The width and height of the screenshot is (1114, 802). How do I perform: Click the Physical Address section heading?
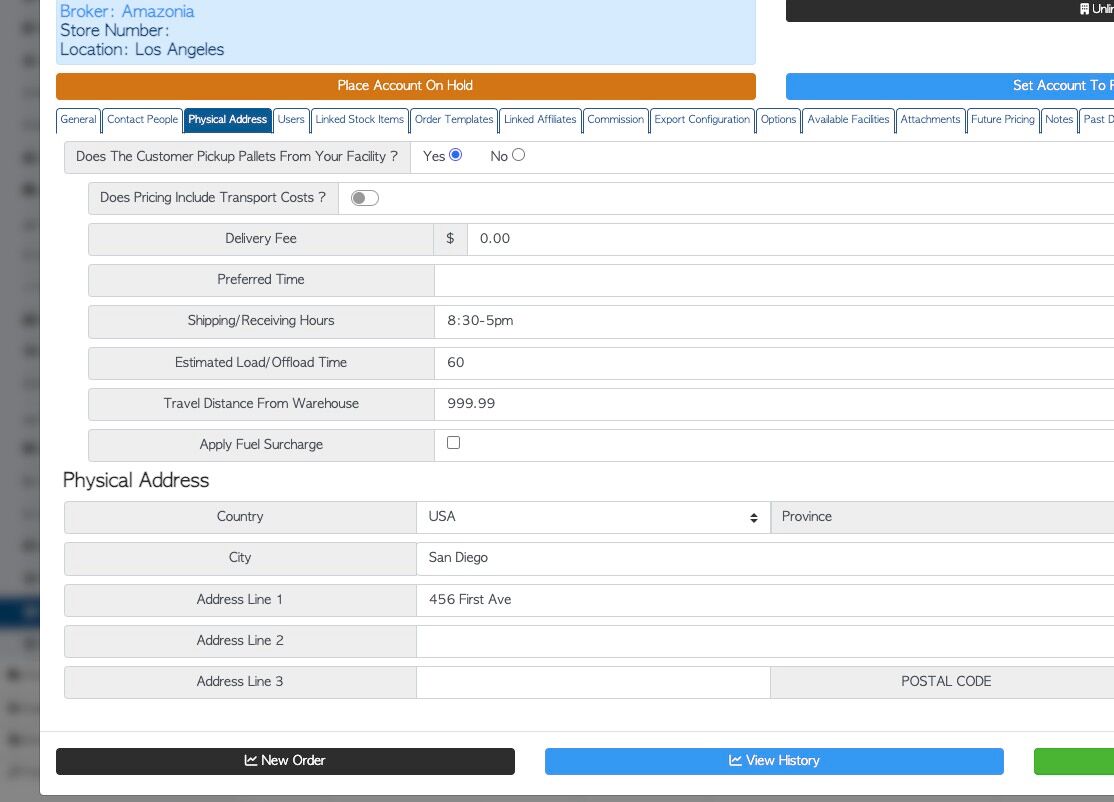pos(136,480)
